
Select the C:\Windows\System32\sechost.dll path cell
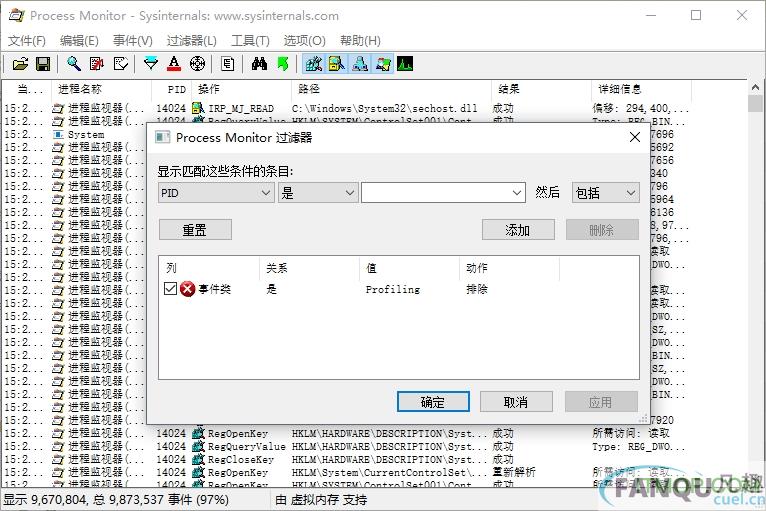click(384, 108)
